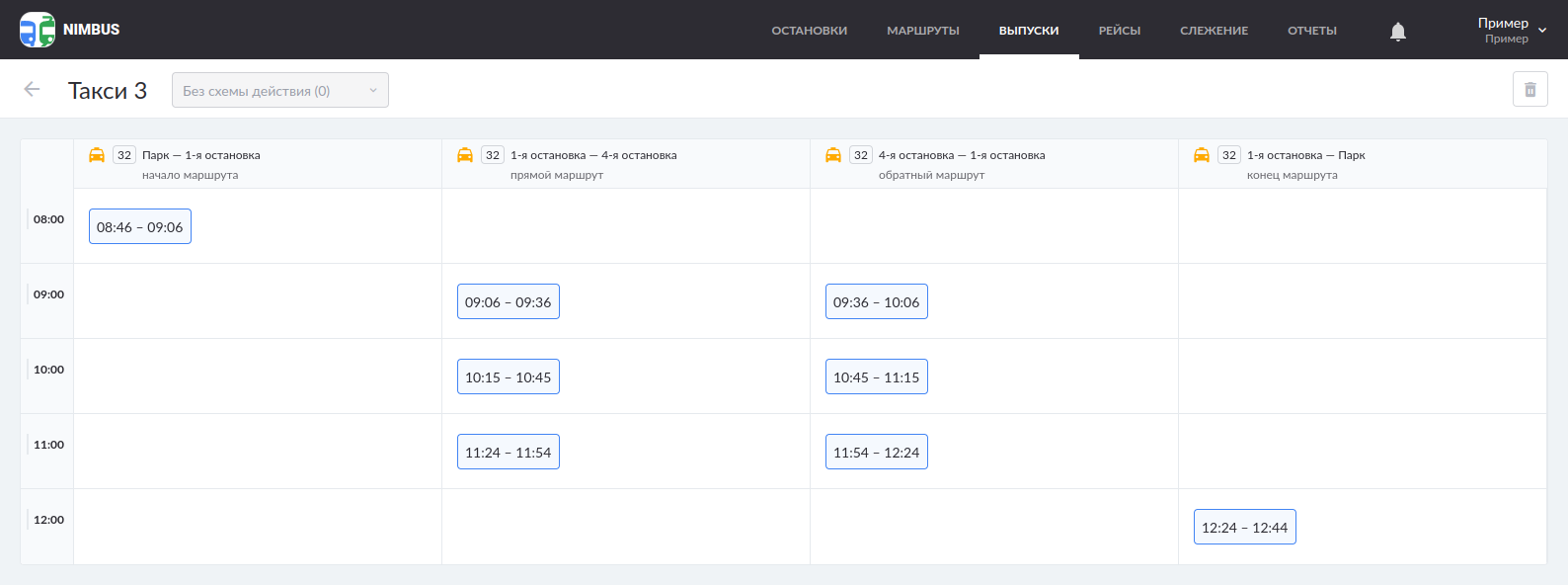Open the Без схемы действия dropdown
This screenshot has width=1568, height=585.
click(x=280, y=90)
